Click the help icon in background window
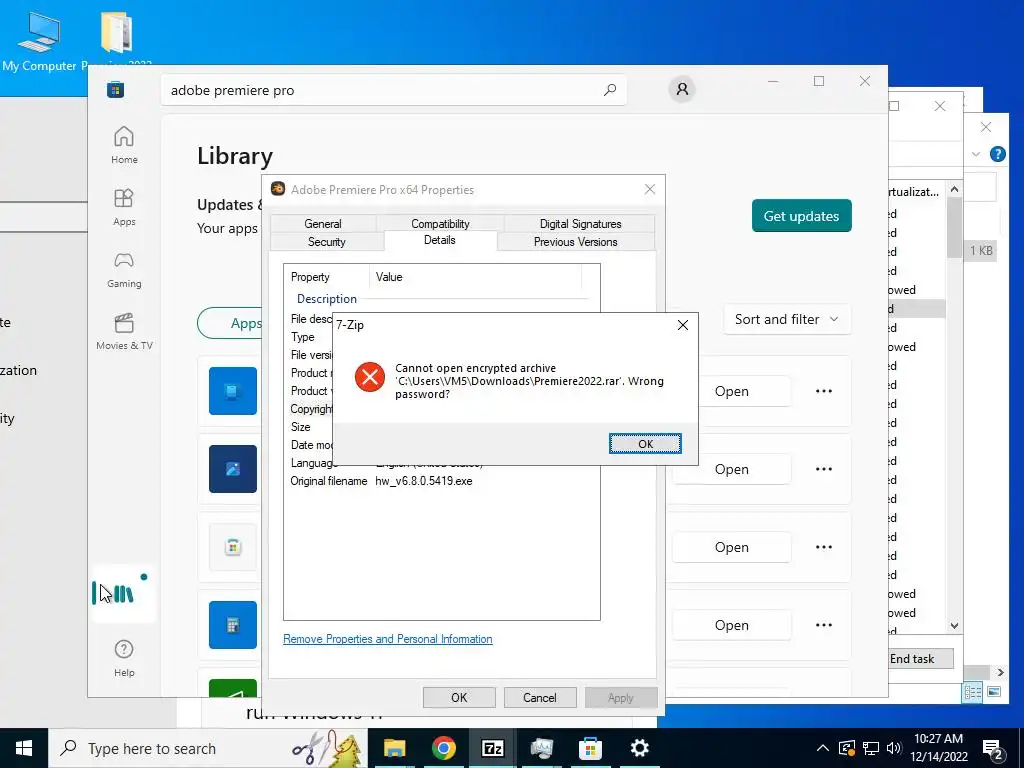Viewport: 1024px width, 768px height. [x=997, y=154]
